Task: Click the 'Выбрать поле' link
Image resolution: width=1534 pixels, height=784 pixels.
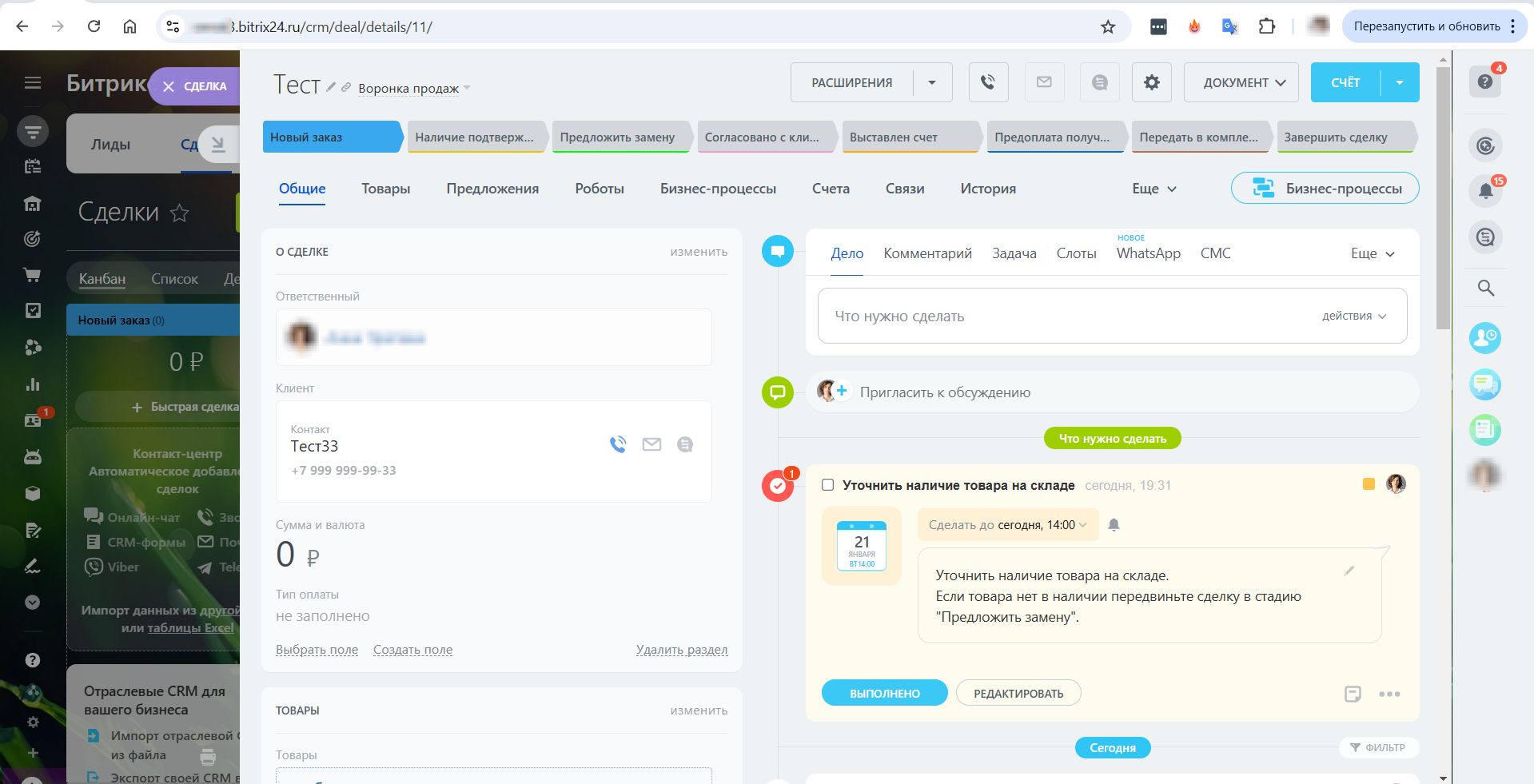Action: (x=317, y=650)
